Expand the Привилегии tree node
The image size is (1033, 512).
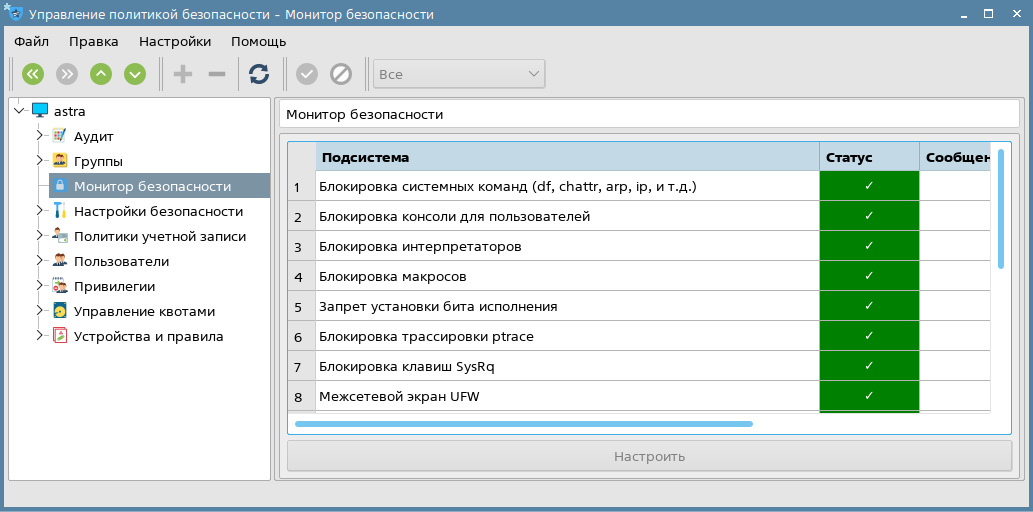(41, 286)
